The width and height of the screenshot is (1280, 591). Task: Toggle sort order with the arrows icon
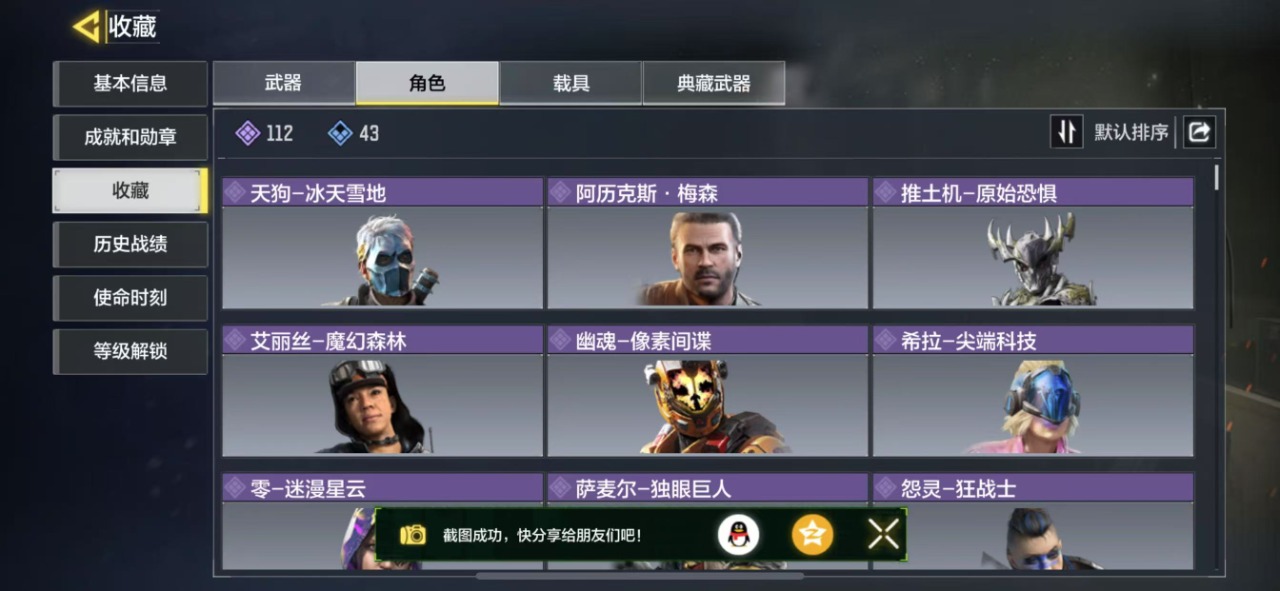tap(1066, 132)
